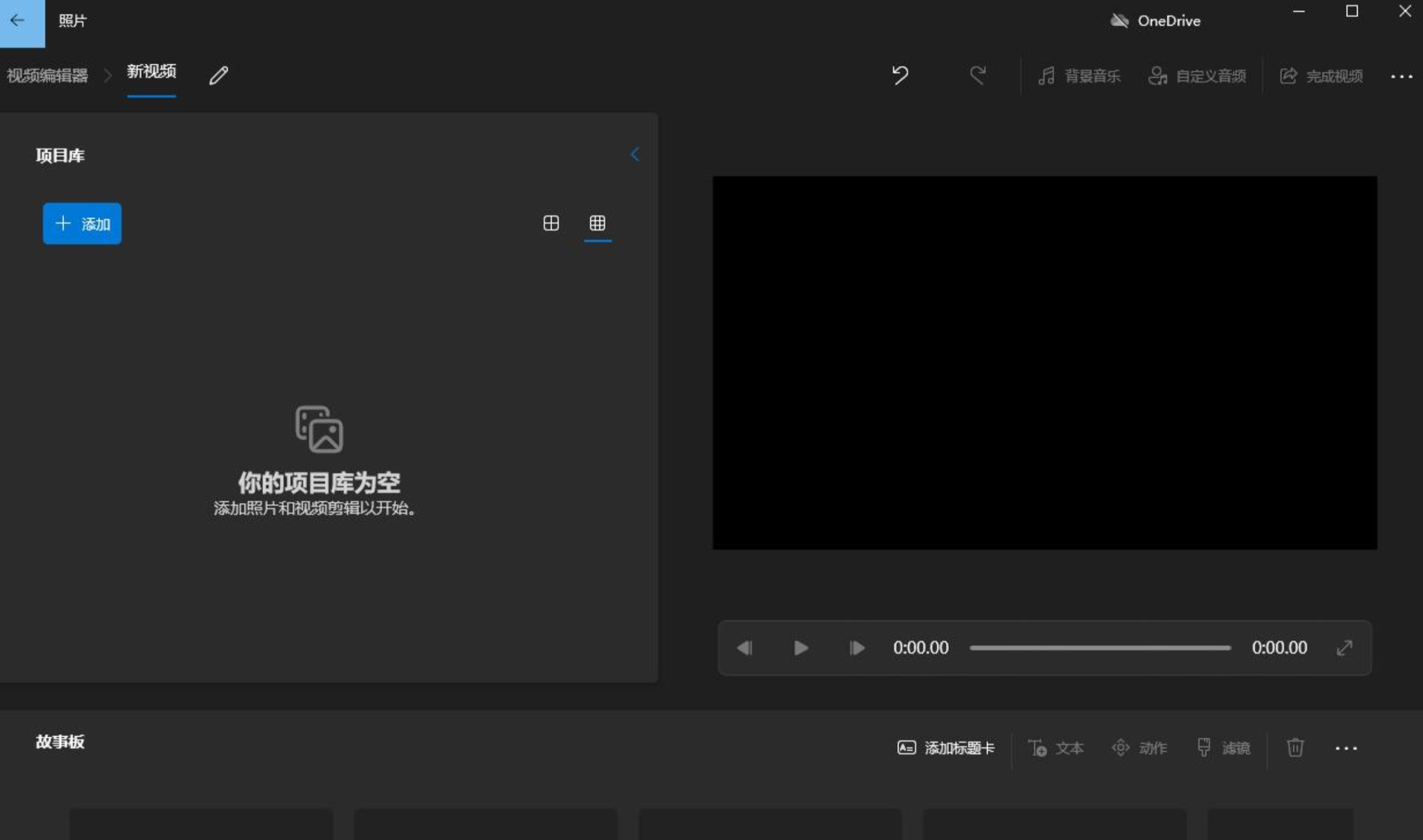Open 自定义音频 custom audio
Viewport: 1423px width, 840px height.
tap(1197, 76)
